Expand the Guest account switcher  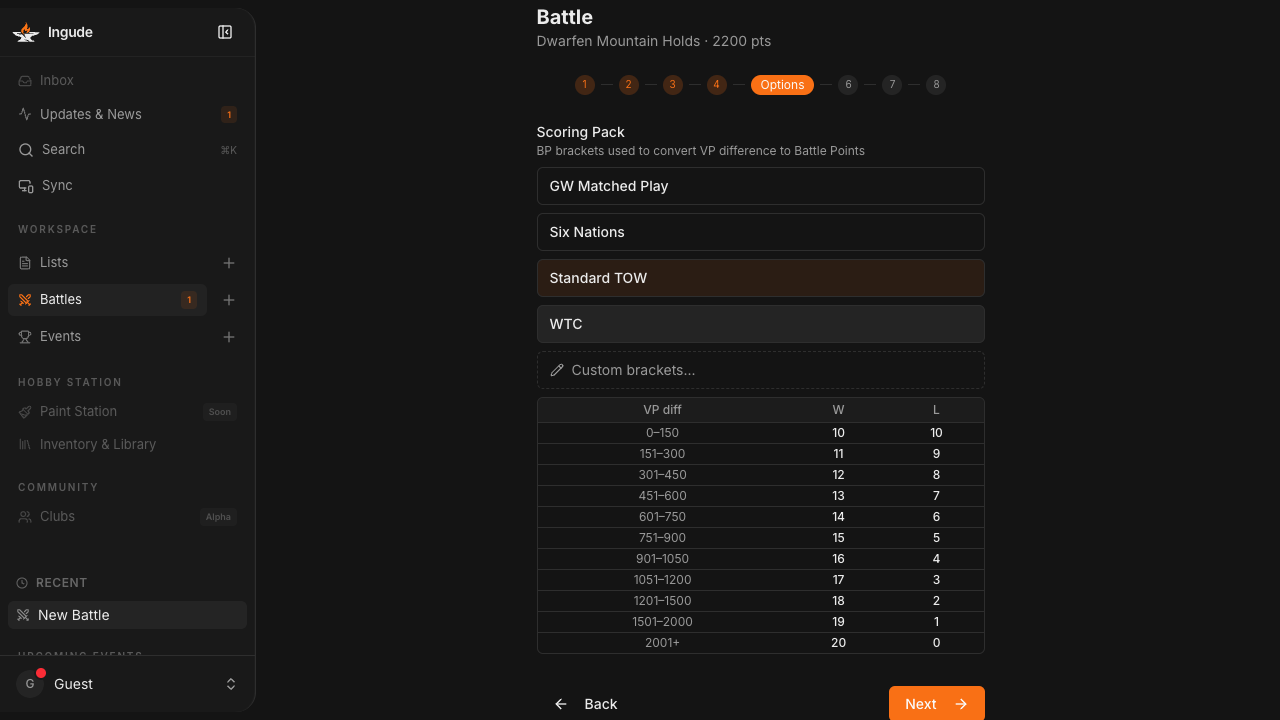point(231,684)
